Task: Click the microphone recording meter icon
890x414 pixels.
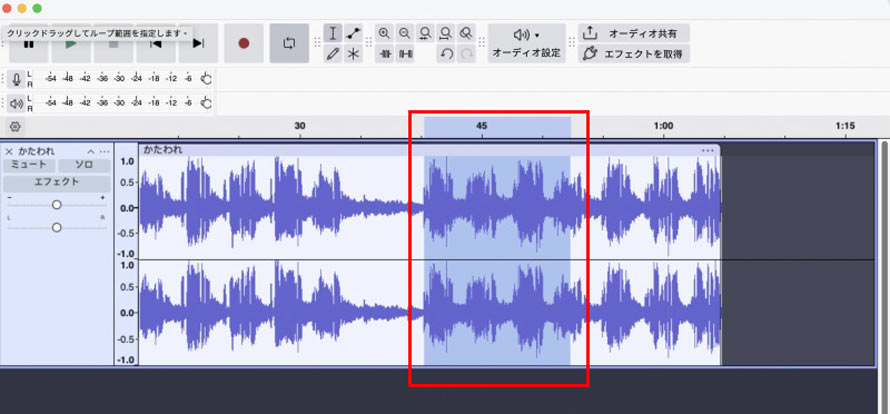Action: click(x=16, y=80)
